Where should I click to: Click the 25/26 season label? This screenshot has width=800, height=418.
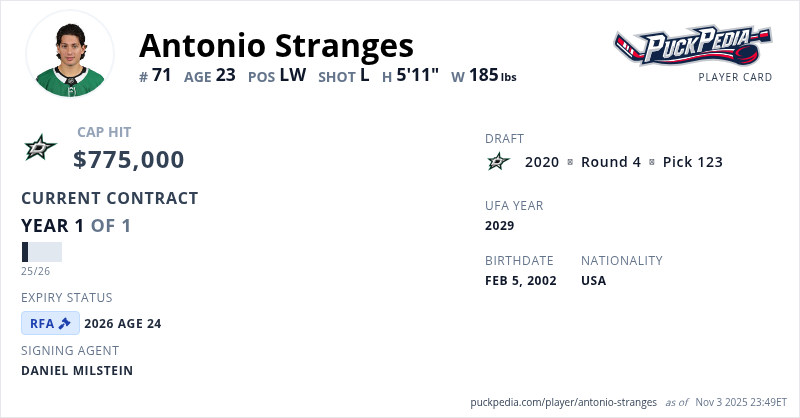tap(35, 271)
